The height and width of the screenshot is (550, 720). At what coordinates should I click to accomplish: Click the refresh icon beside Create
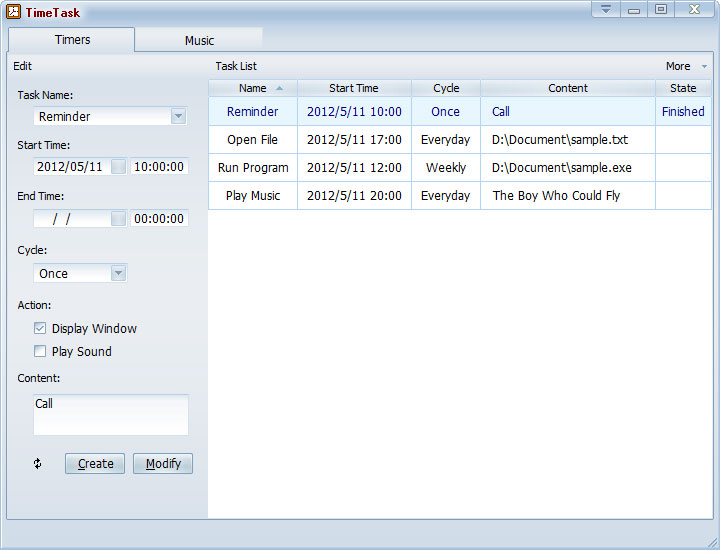(x=38, y=464)
